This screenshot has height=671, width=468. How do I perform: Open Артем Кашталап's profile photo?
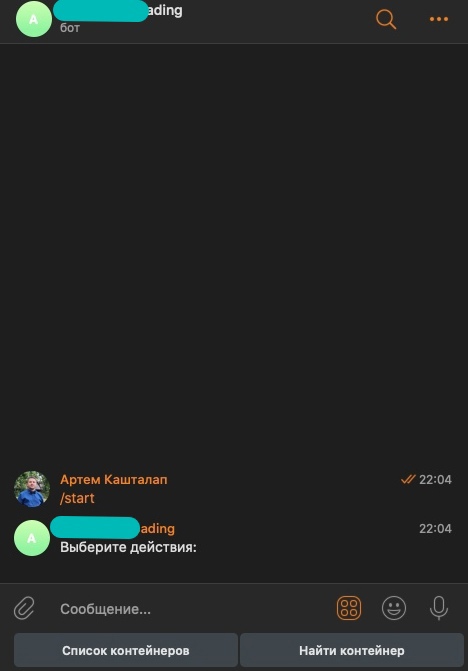click(32, 489)
